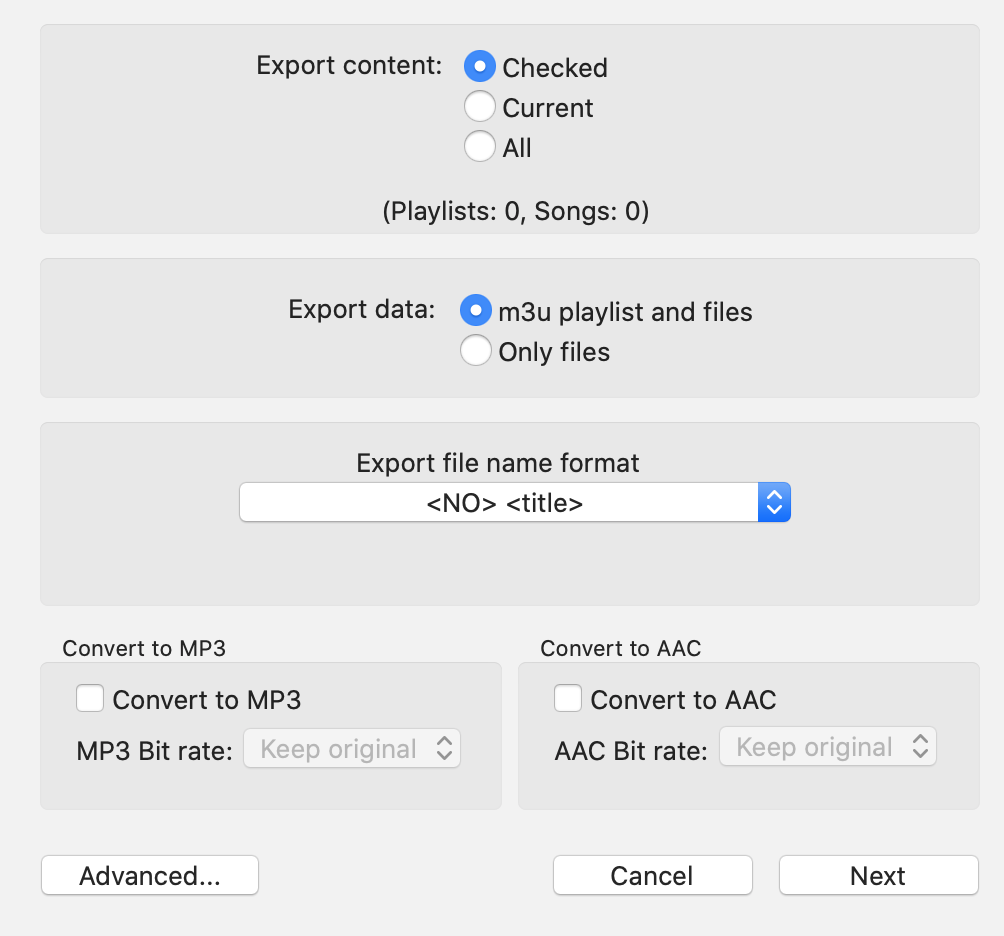
Task: Click the blue chevron arrows of format dropdown
Action: click(774, 503)
